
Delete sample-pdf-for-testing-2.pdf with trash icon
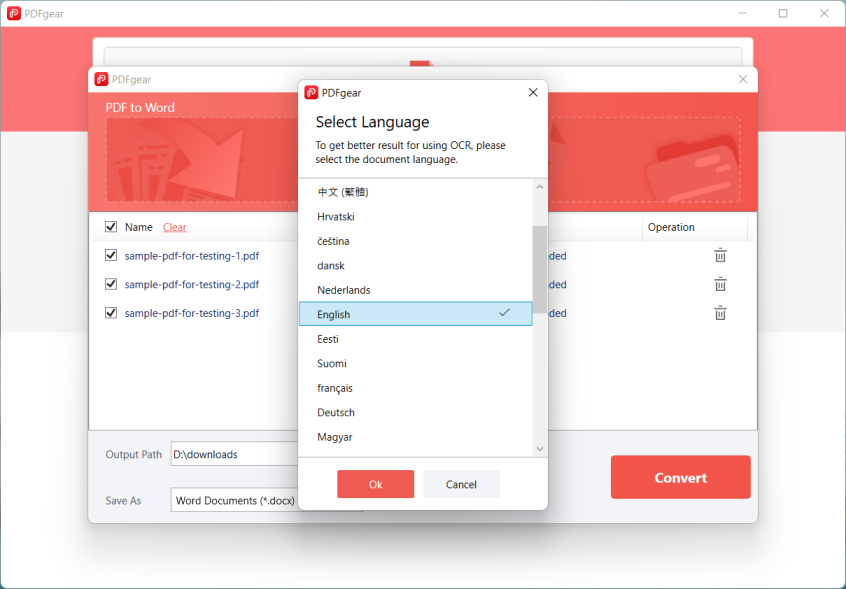click(720, 284)
